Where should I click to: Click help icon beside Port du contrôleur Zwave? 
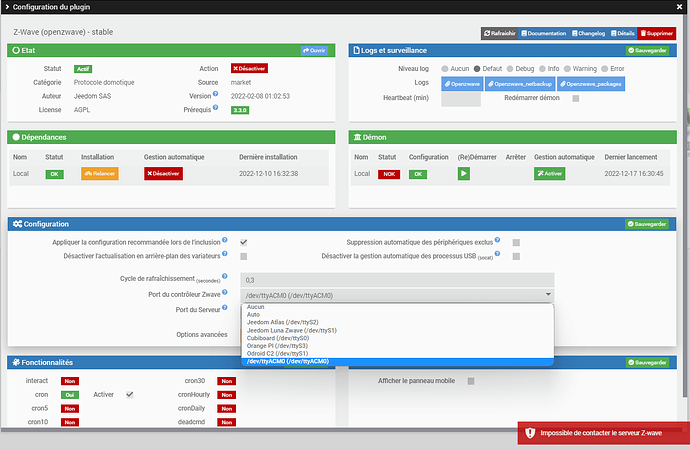pyautogui.click(x=225, y=292)
